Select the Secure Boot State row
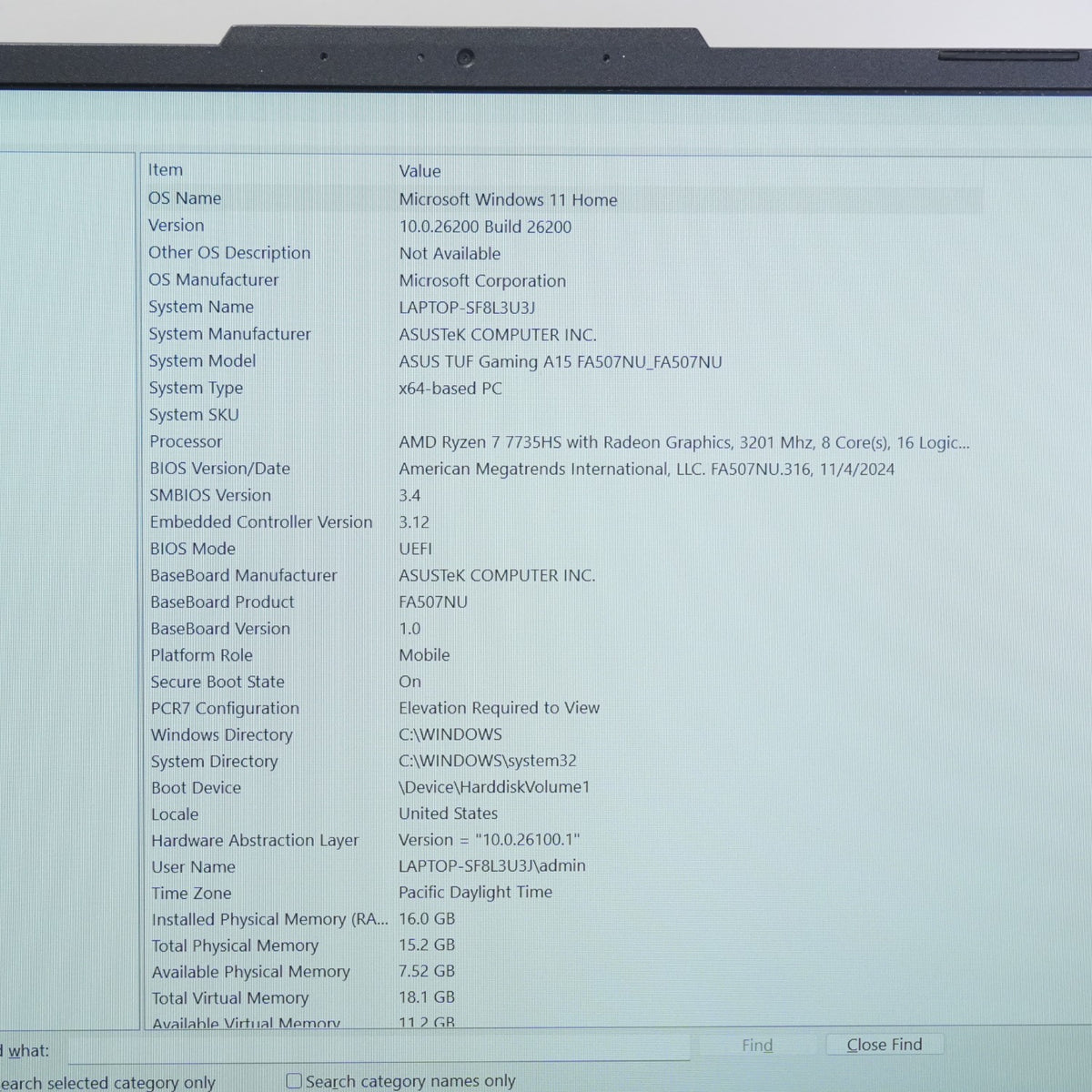Viewport: 1092px width, 1092px height. [564, 682]
